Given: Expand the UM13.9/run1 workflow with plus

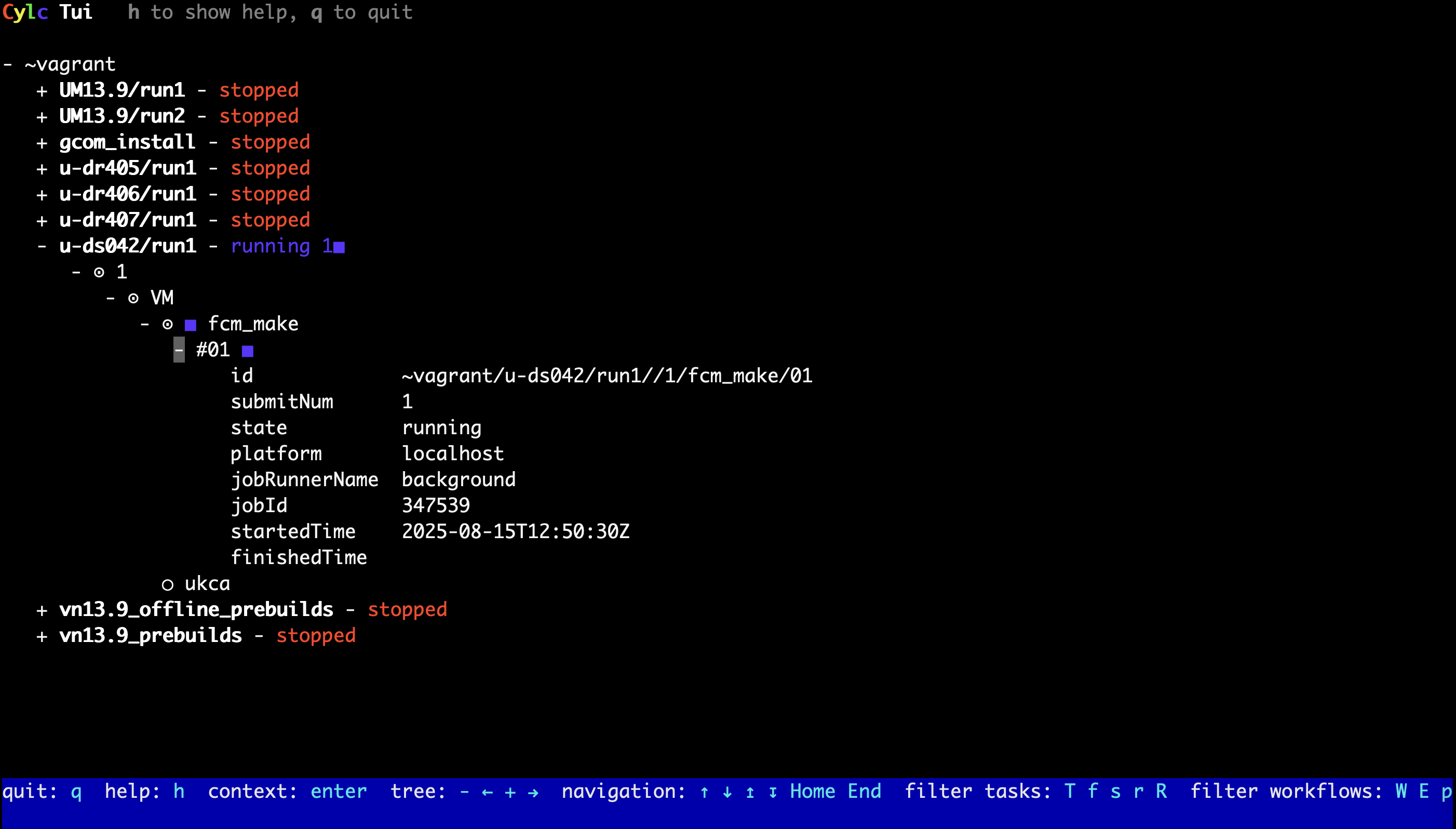Looking at the screenshot, I should pyautogui.click(x=42, y=91).
